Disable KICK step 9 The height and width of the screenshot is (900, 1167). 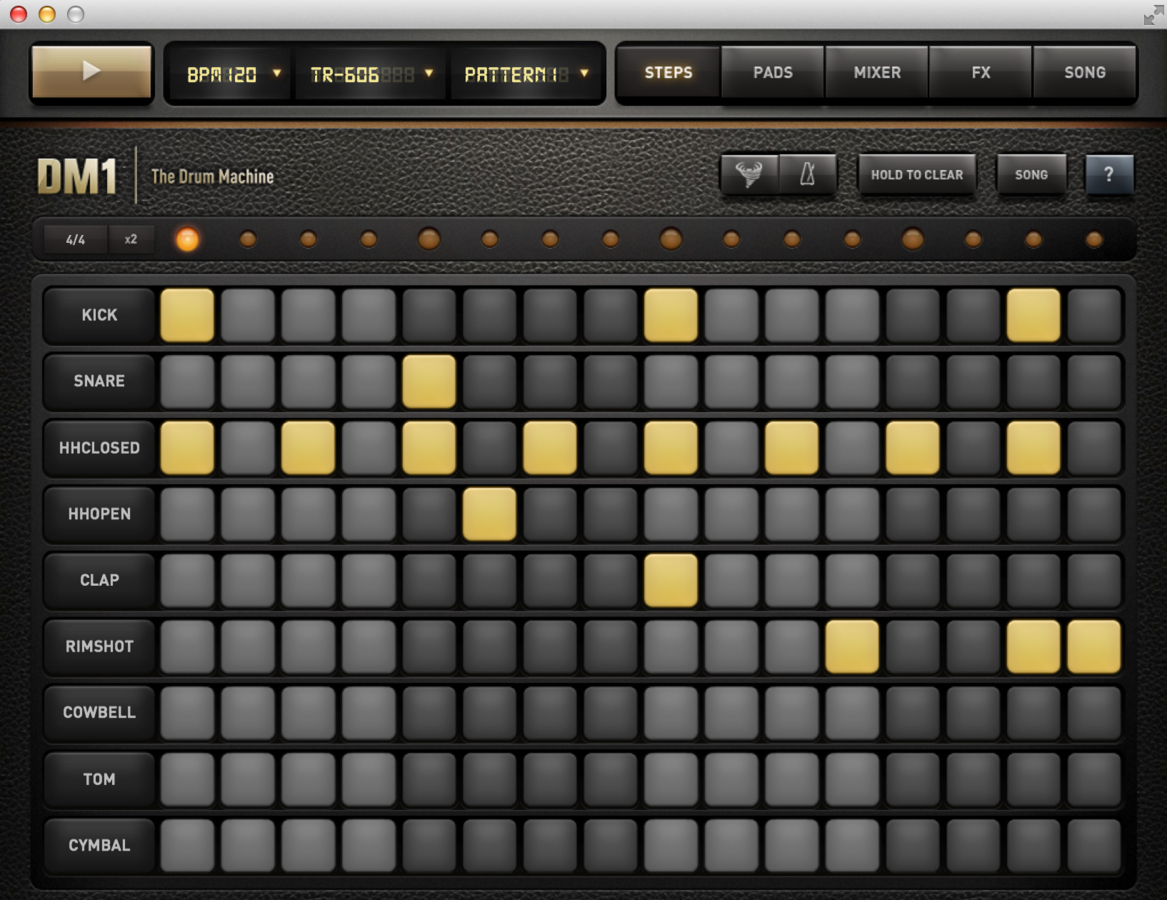coord(671,315)
